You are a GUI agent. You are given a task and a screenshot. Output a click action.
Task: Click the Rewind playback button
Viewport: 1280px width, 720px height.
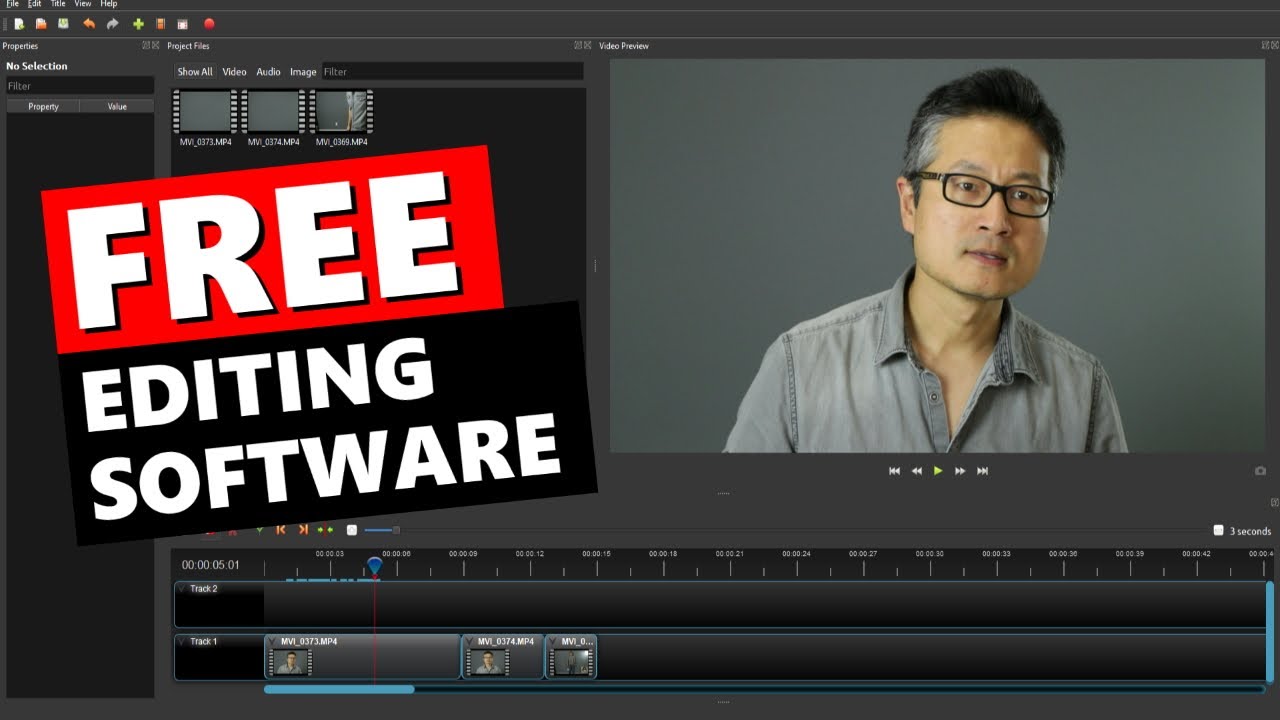click(916, 471)
